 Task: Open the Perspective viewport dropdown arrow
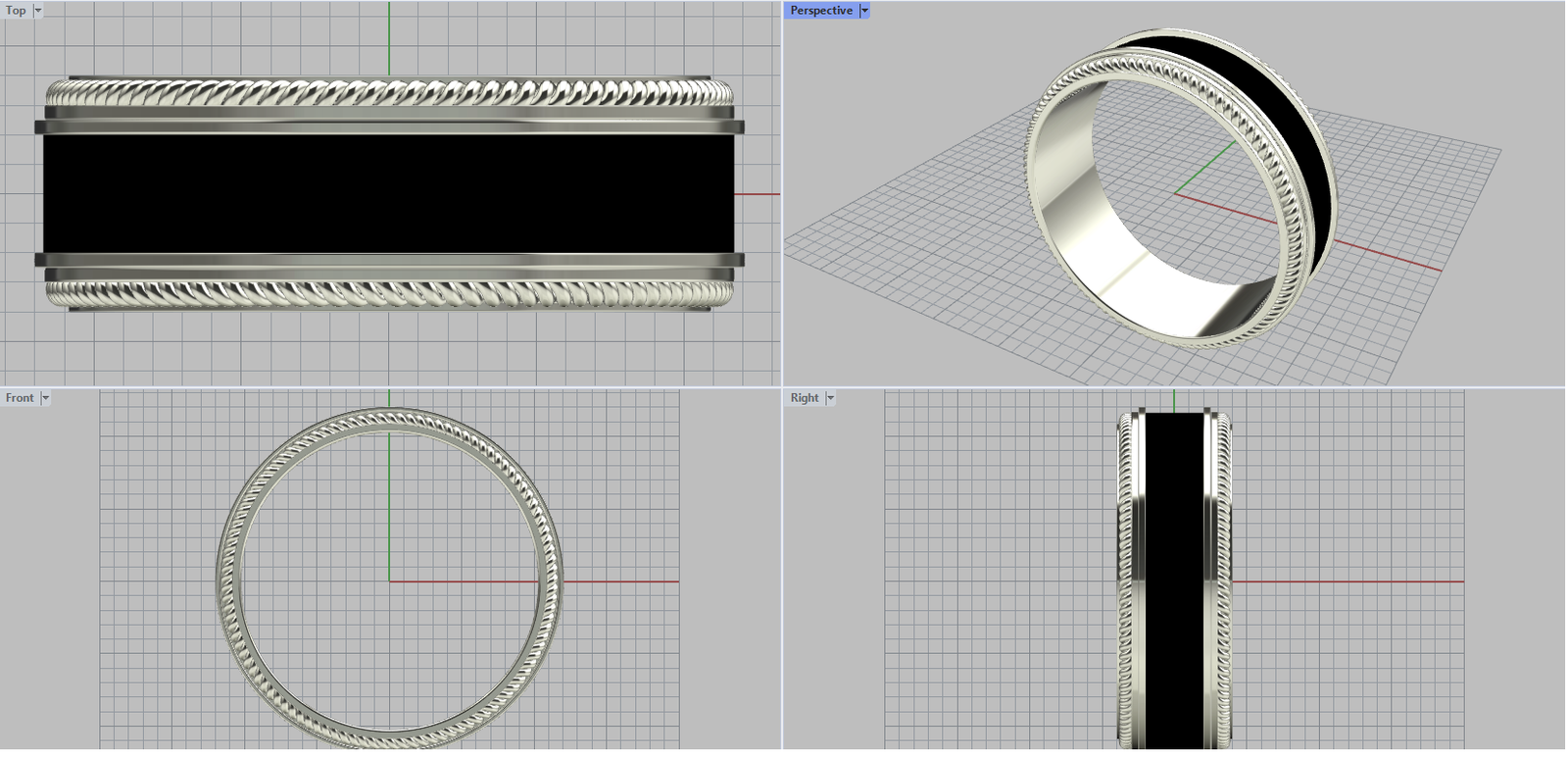pyautogui.click(x=864, y=11)
